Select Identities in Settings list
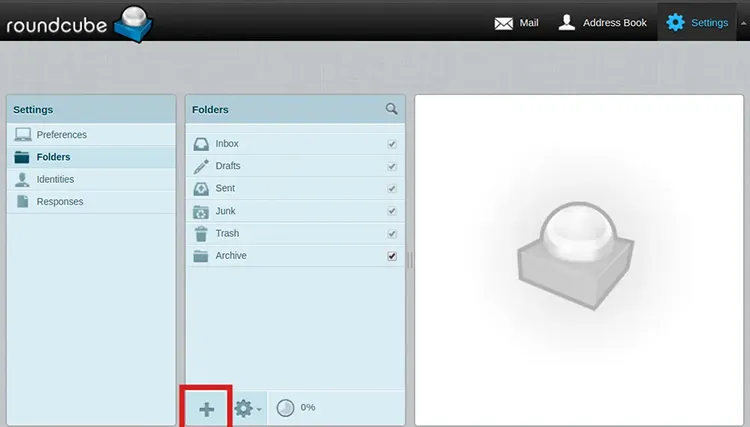Image resolution: width=750 pixels, height=427 pixels. [x=55, y=180]
